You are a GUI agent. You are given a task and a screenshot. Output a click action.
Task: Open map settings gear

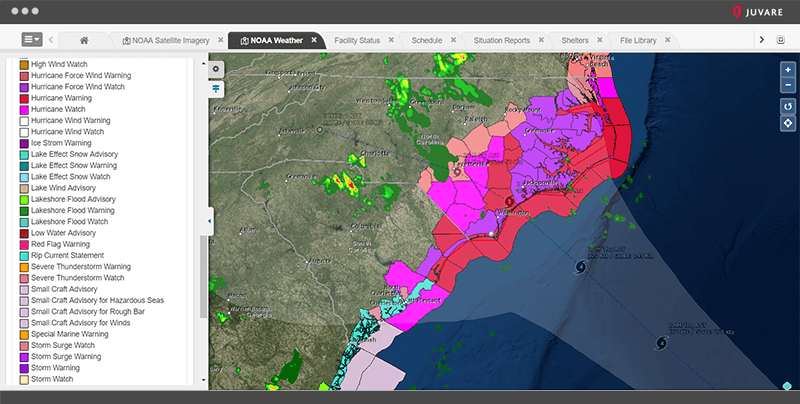coord(216,69)
